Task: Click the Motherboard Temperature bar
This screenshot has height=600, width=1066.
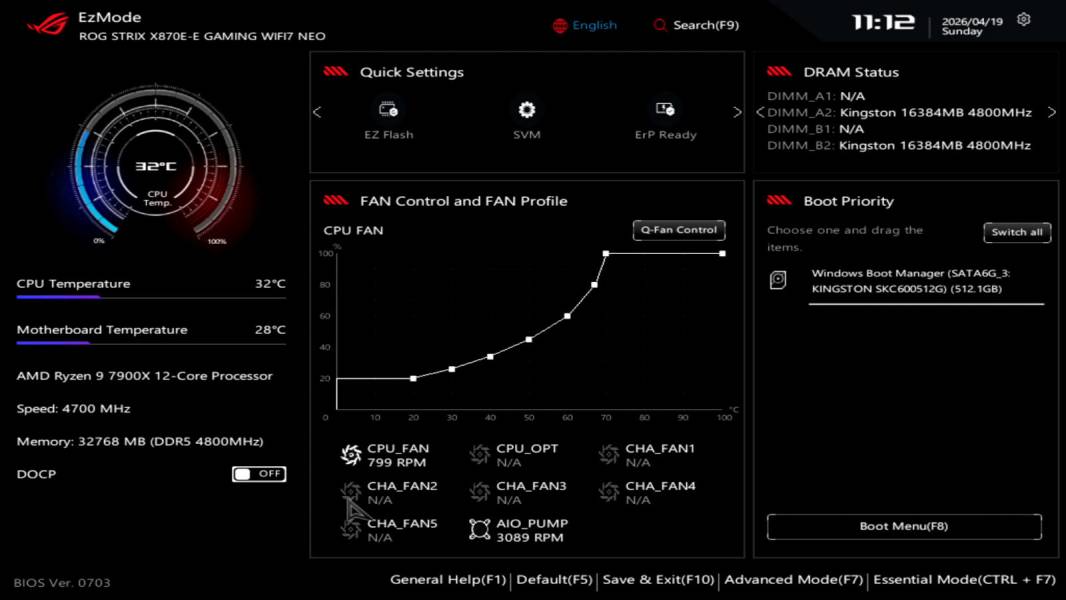Action: (151, 343)
